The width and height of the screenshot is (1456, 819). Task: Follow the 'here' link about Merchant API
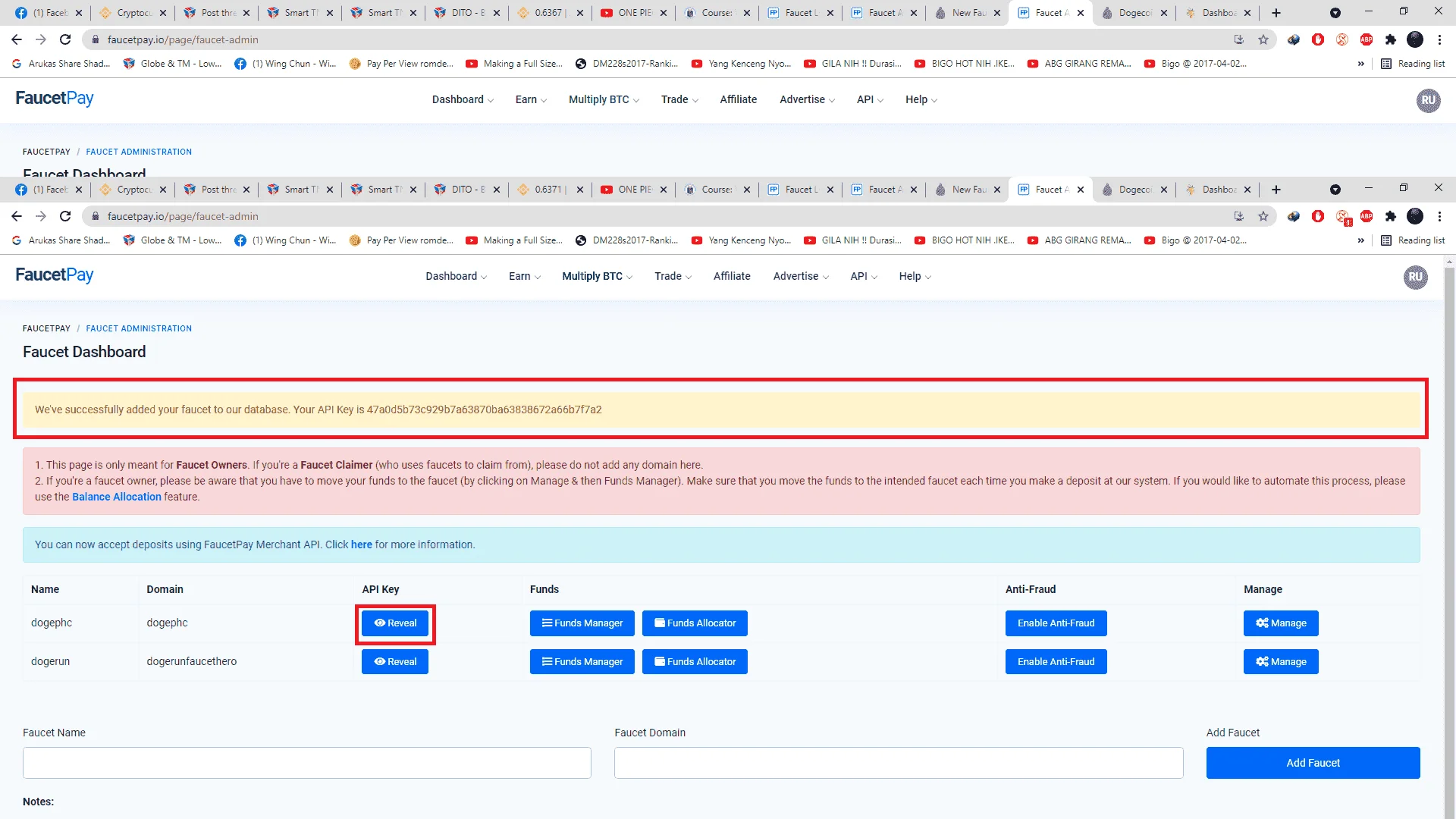361,544
